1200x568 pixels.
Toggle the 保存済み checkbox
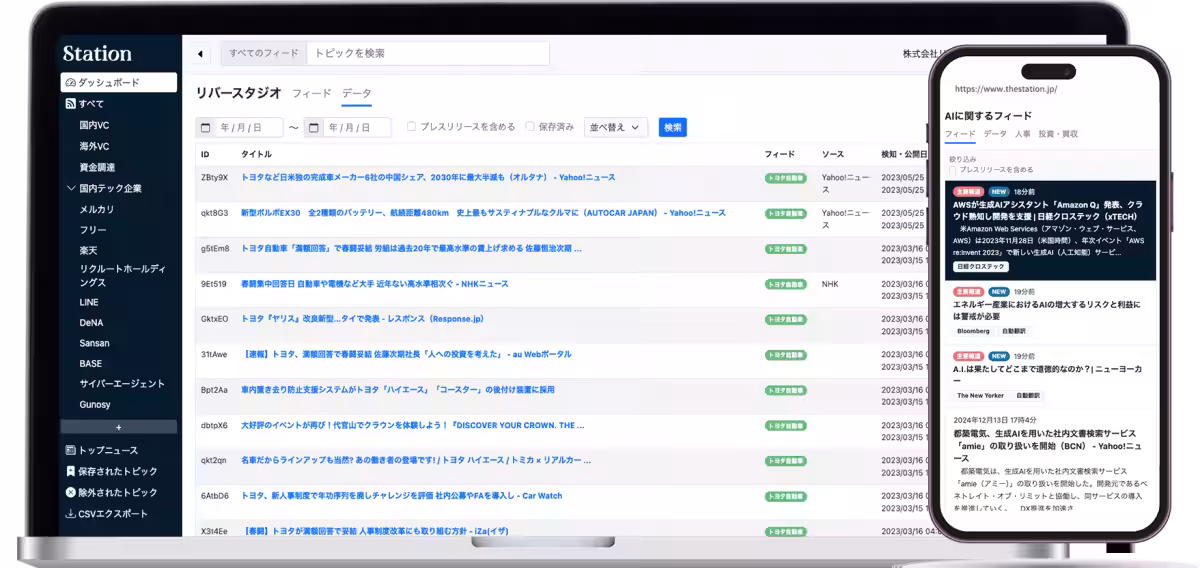click(x=530, y=127)
